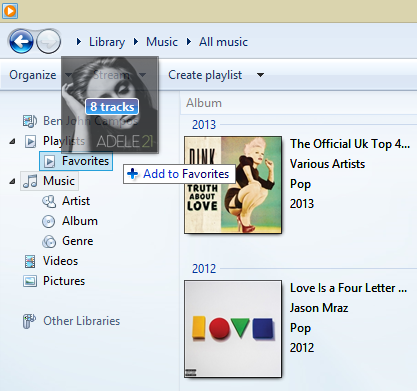Viewport: 417px width, 391px height.
Task: Click the Jason Mraz artist text
Action: click(319, 308)
